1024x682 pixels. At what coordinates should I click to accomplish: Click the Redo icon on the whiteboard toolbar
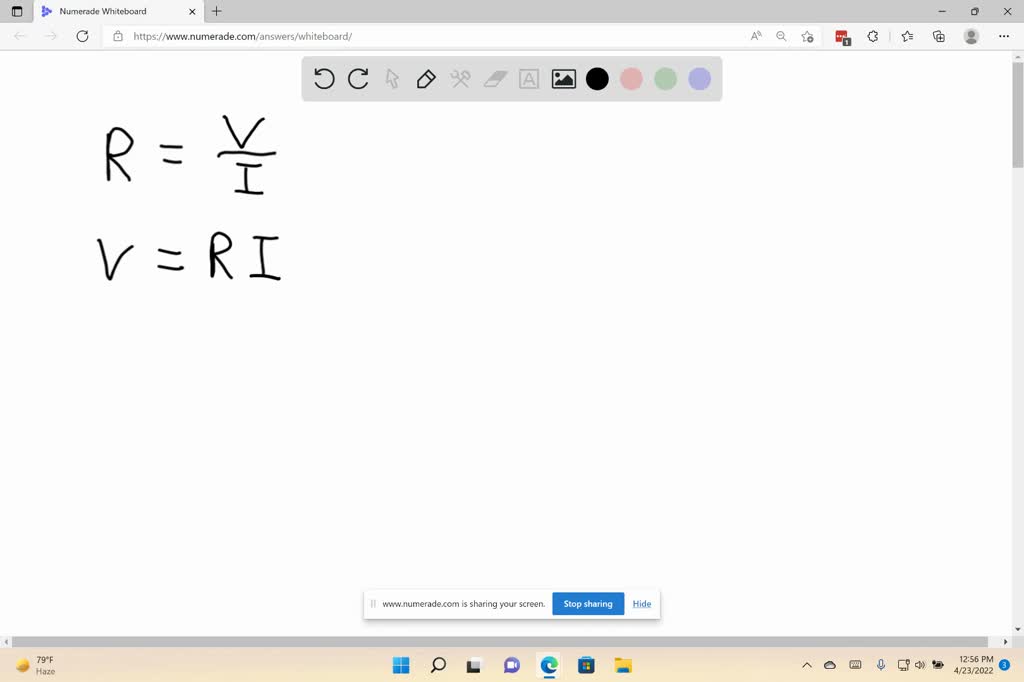coord(358,79)
